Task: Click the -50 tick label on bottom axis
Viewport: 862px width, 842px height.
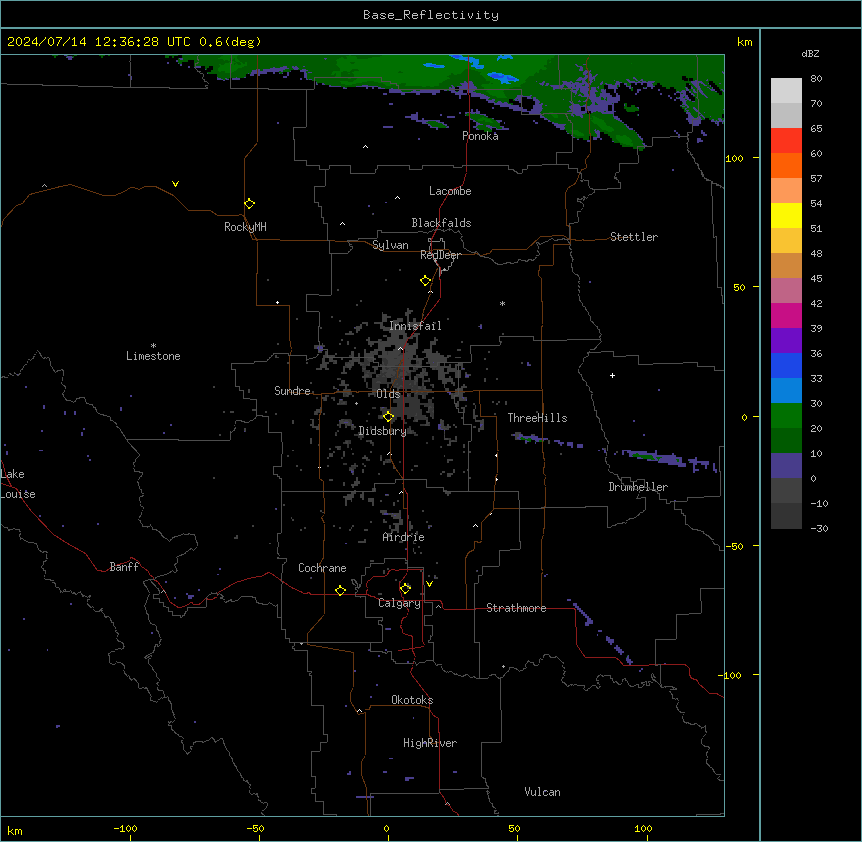Action: pos(255,828)
